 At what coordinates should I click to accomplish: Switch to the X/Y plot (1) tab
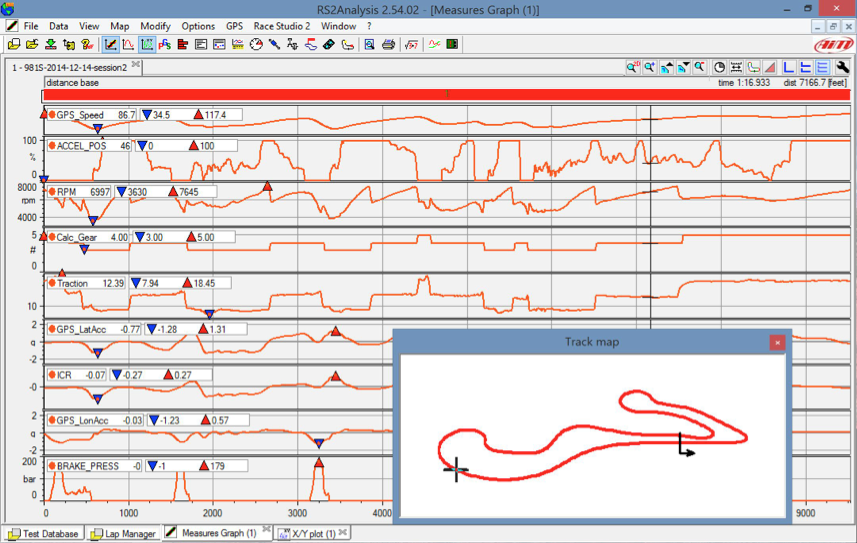tap(312, 534)
